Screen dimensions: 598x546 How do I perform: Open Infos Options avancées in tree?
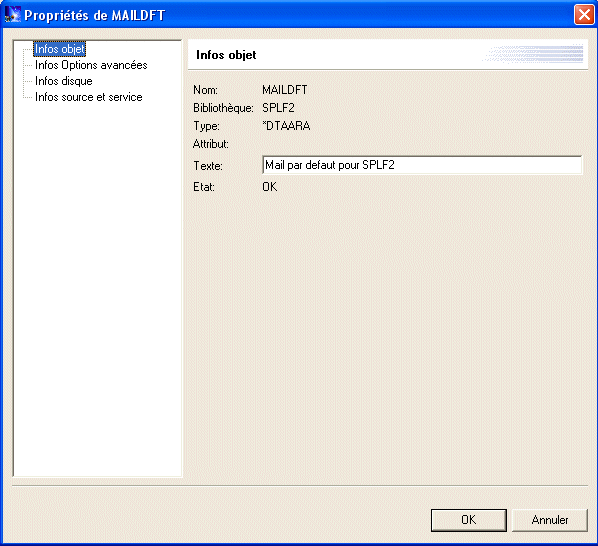91,65
